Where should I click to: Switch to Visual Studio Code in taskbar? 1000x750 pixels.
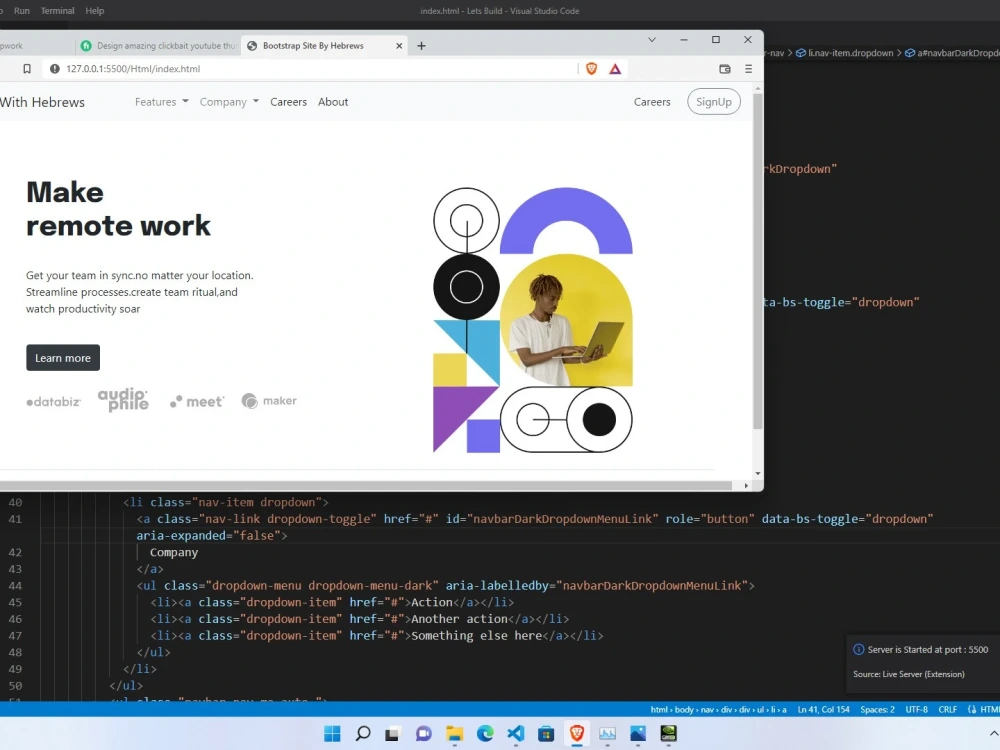(515, 733)
